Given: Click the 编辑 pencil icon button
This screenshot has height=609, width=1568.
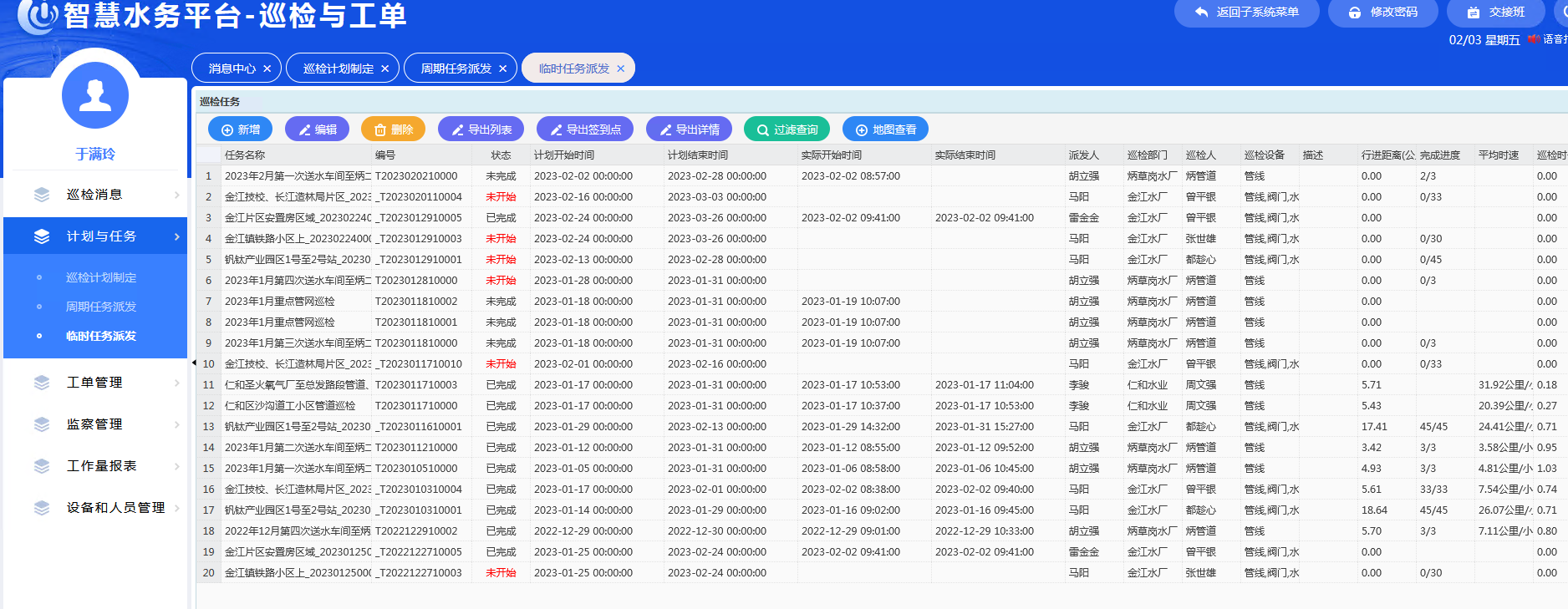Looking at the screenshot, I should (x=317, y=129).
